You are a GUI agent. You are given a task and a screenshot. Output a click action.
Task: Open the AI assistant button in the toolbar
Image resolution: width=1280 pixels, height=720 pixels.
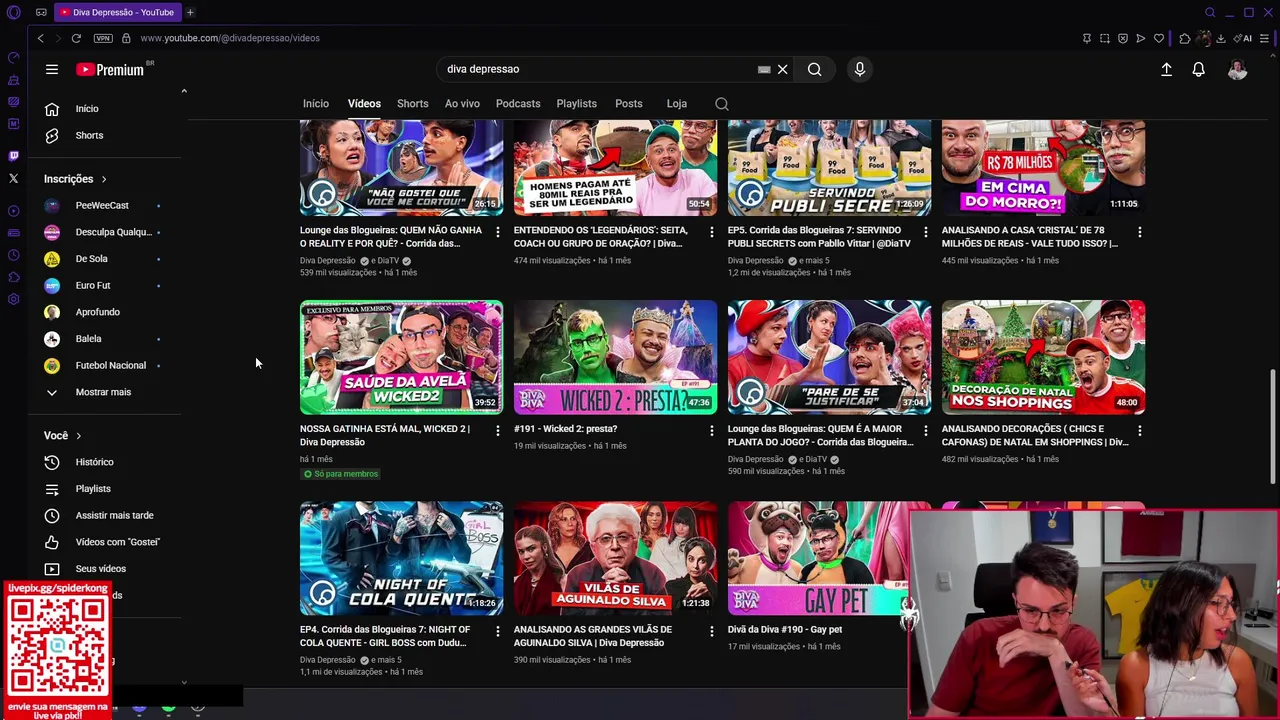[x=1243, y=38]
